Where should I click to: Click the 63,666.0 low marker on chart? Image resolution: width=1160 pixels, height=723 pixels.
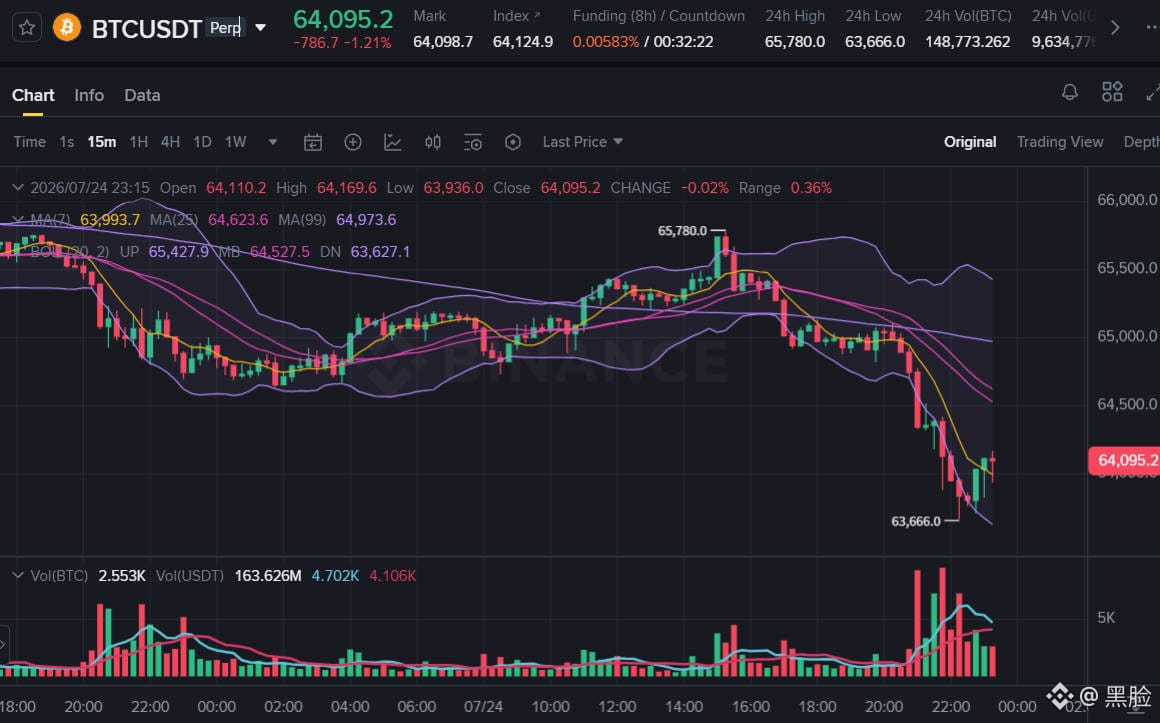[916, 522]
